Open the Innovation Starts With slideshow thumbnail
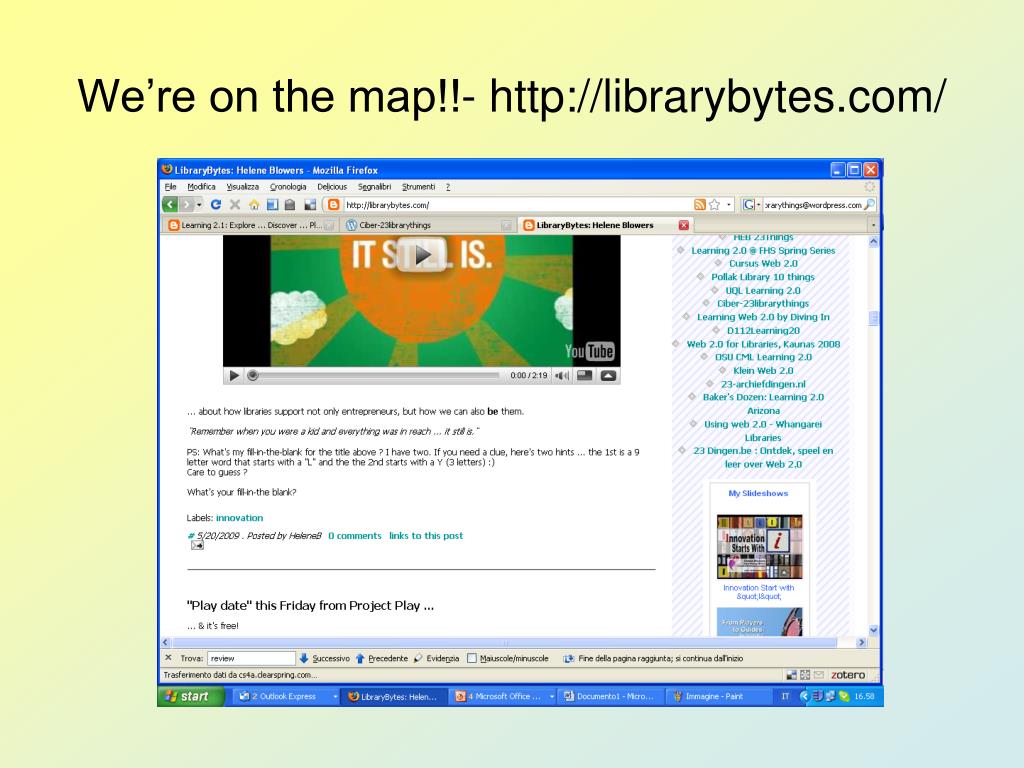This screenshot has width=1024, height=768. pos(760,547)
